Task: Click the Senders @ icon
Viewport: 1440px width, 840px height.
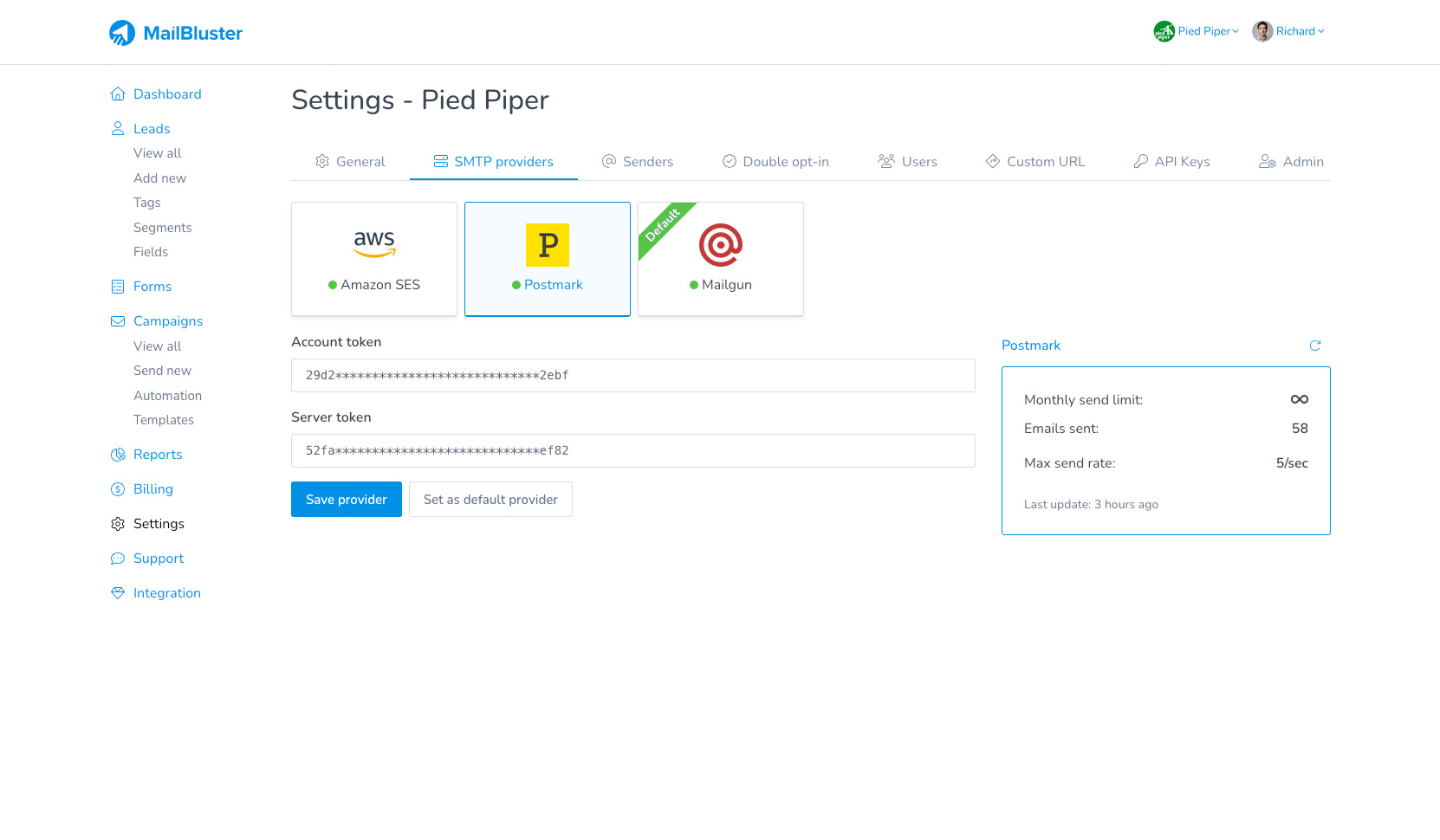Action: pos(609,161)
